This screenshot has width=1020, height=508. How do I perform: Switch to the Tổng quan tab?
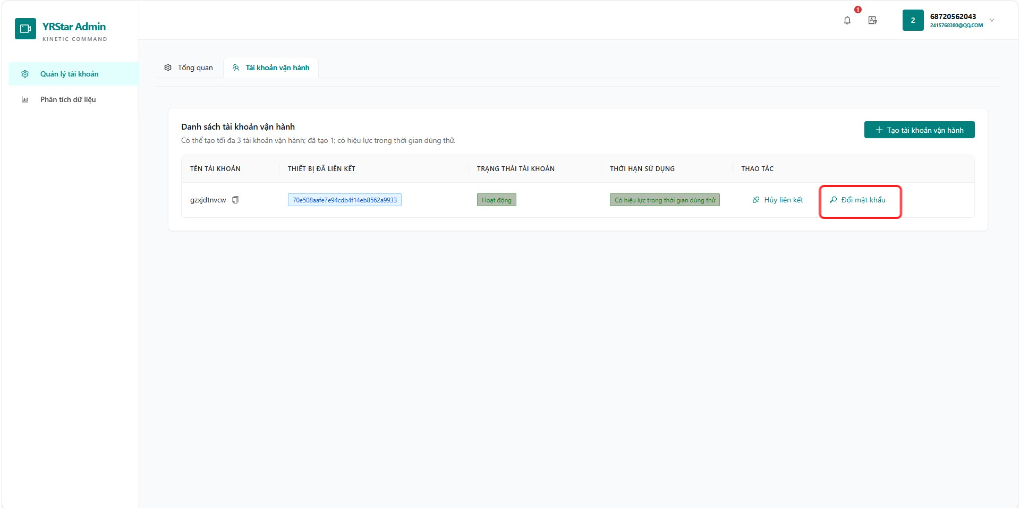(189, 68)
